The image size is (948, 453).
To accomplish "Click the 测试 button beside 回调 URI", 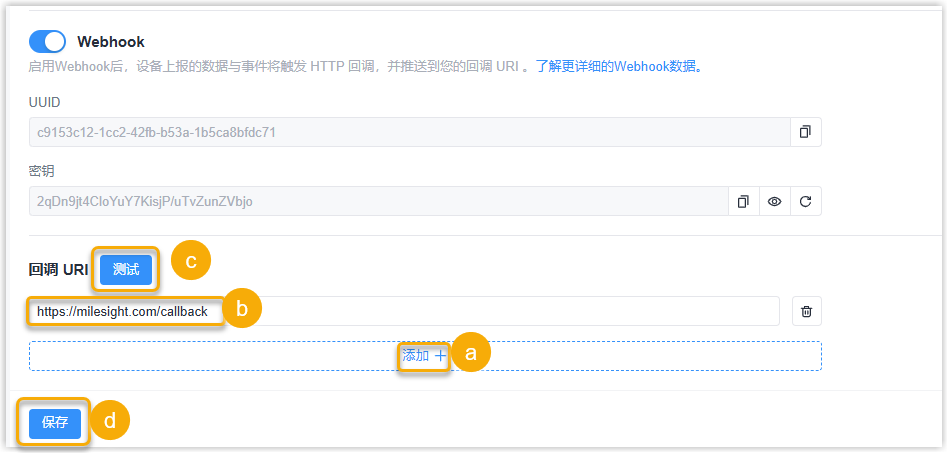I will pyautogui.click(x=126, y=269).
